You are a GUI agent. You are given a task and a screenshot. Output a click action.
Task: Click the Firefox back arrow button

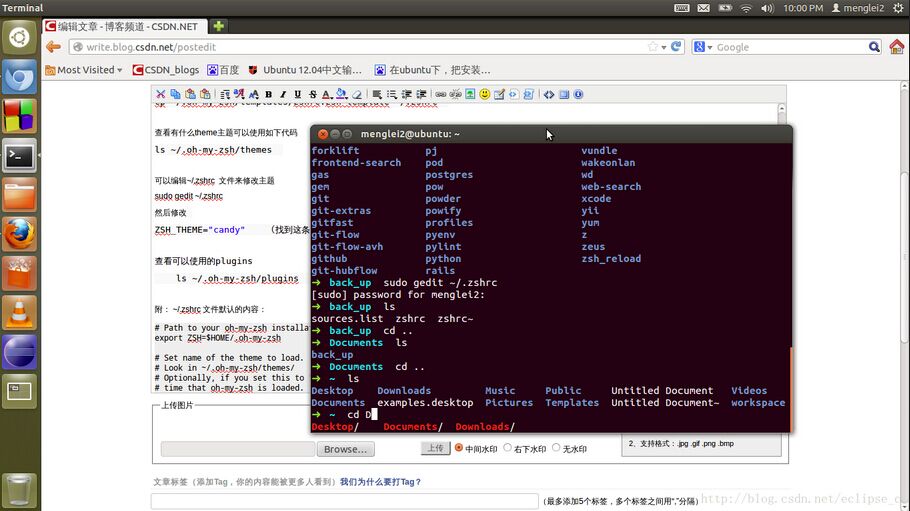[x=53, y=47]
